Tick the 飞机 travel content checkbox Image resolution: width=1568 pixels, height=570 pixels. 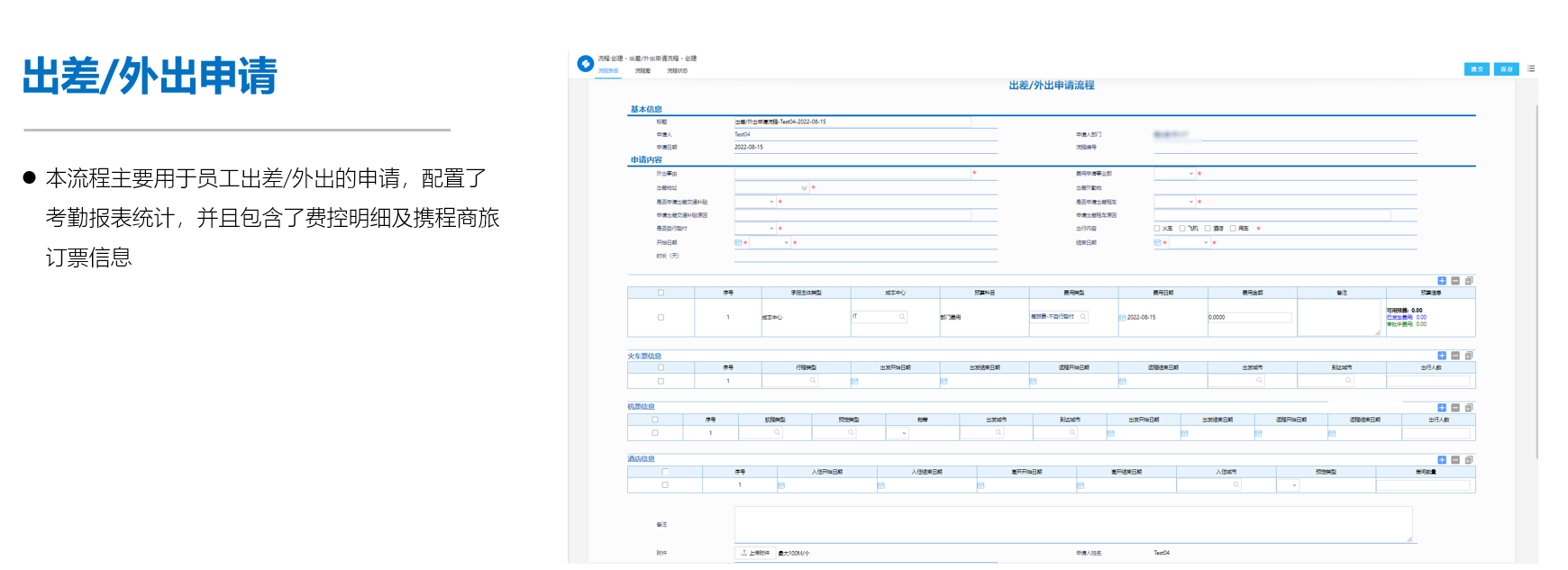coord(1182,229)
